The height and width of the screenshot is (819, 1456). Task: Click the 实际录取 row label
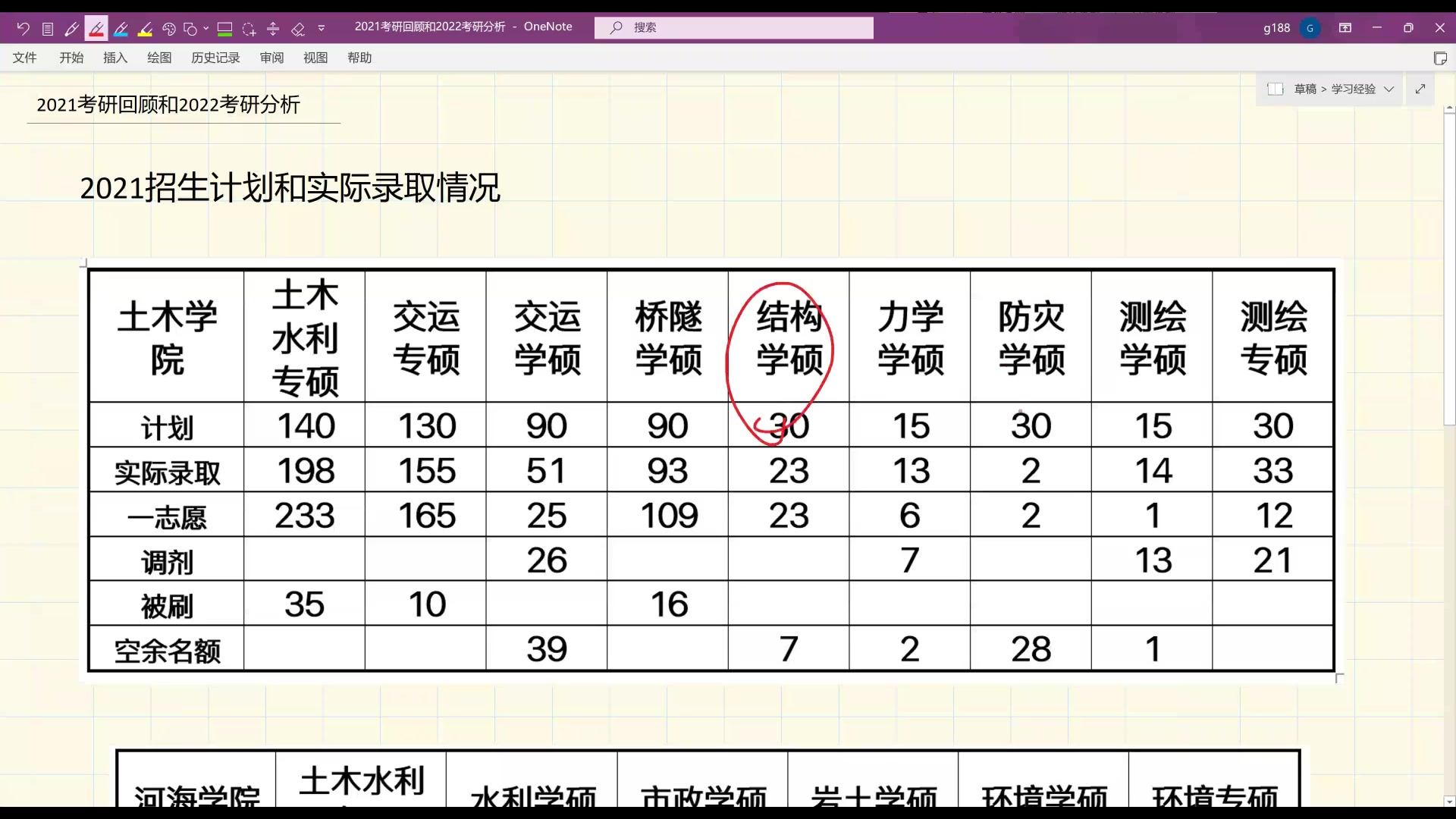pyautogui.click(x=167, y=472)
